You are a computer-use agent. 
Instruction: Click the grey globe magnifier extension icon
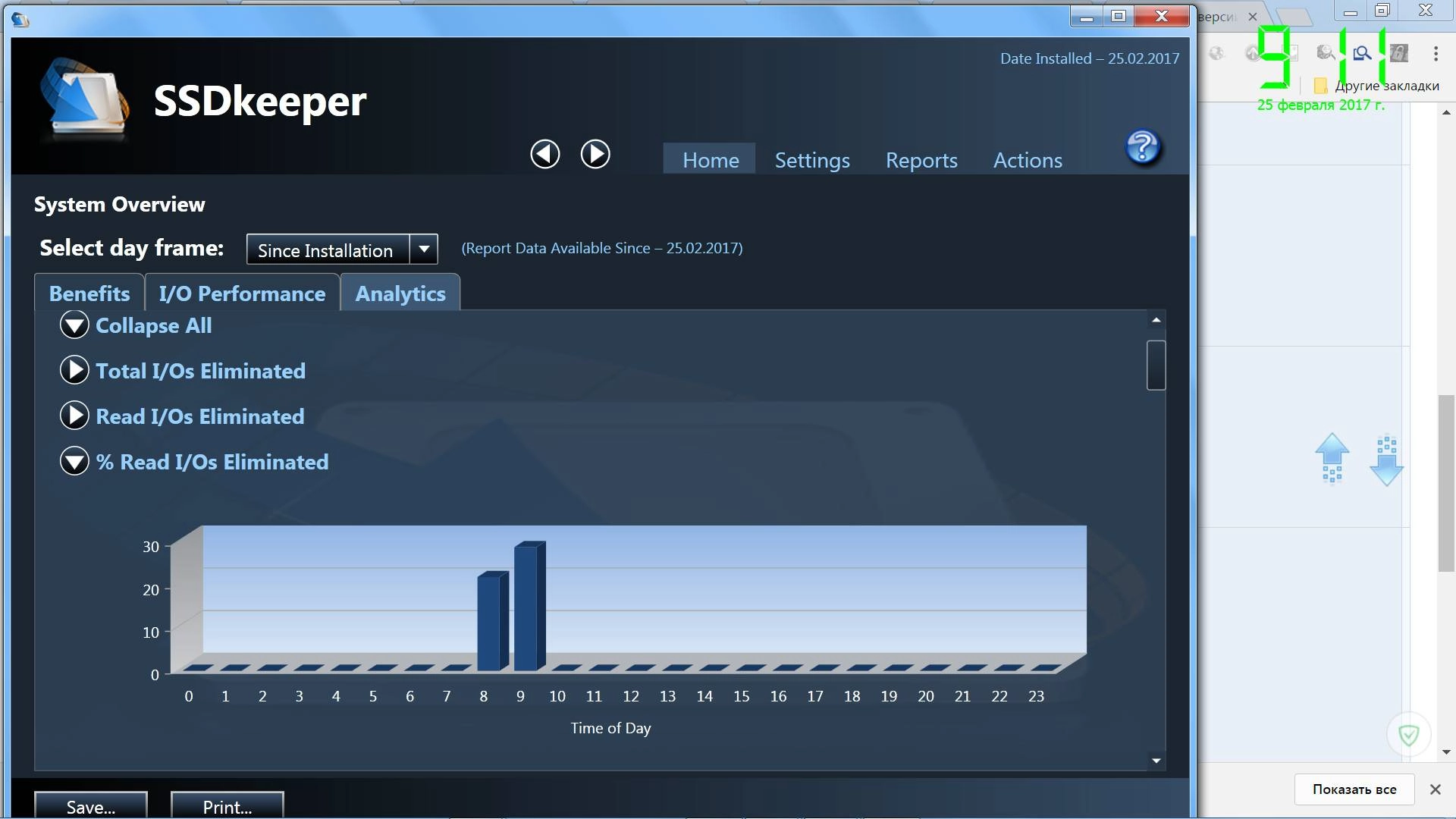pyautogui.click(x=1326, y=53)
